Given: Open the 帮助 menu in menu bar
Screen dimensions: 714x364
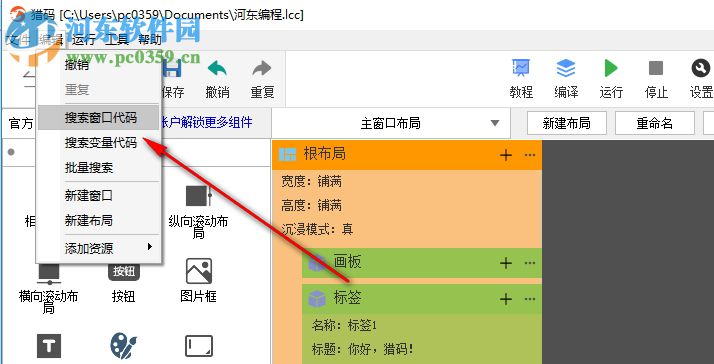Looking at the screenshot, I should (x=149, y=40).
